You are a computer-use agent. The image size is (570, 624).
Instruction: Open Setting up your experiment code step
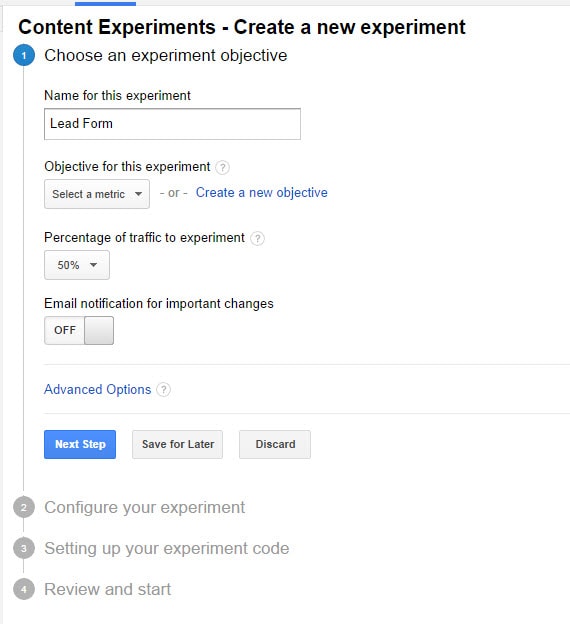coord(166,548)
